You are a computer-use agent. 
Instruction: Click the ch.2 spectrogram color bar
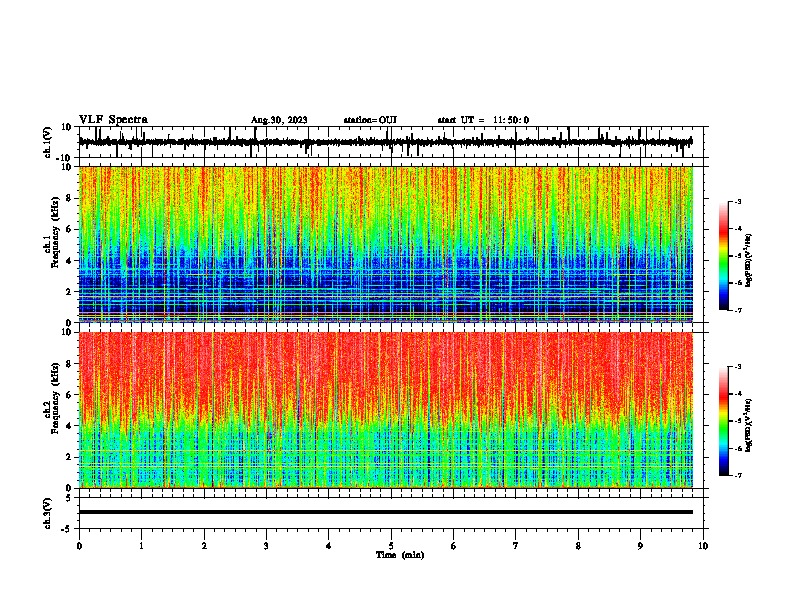[x=723, y=421]
